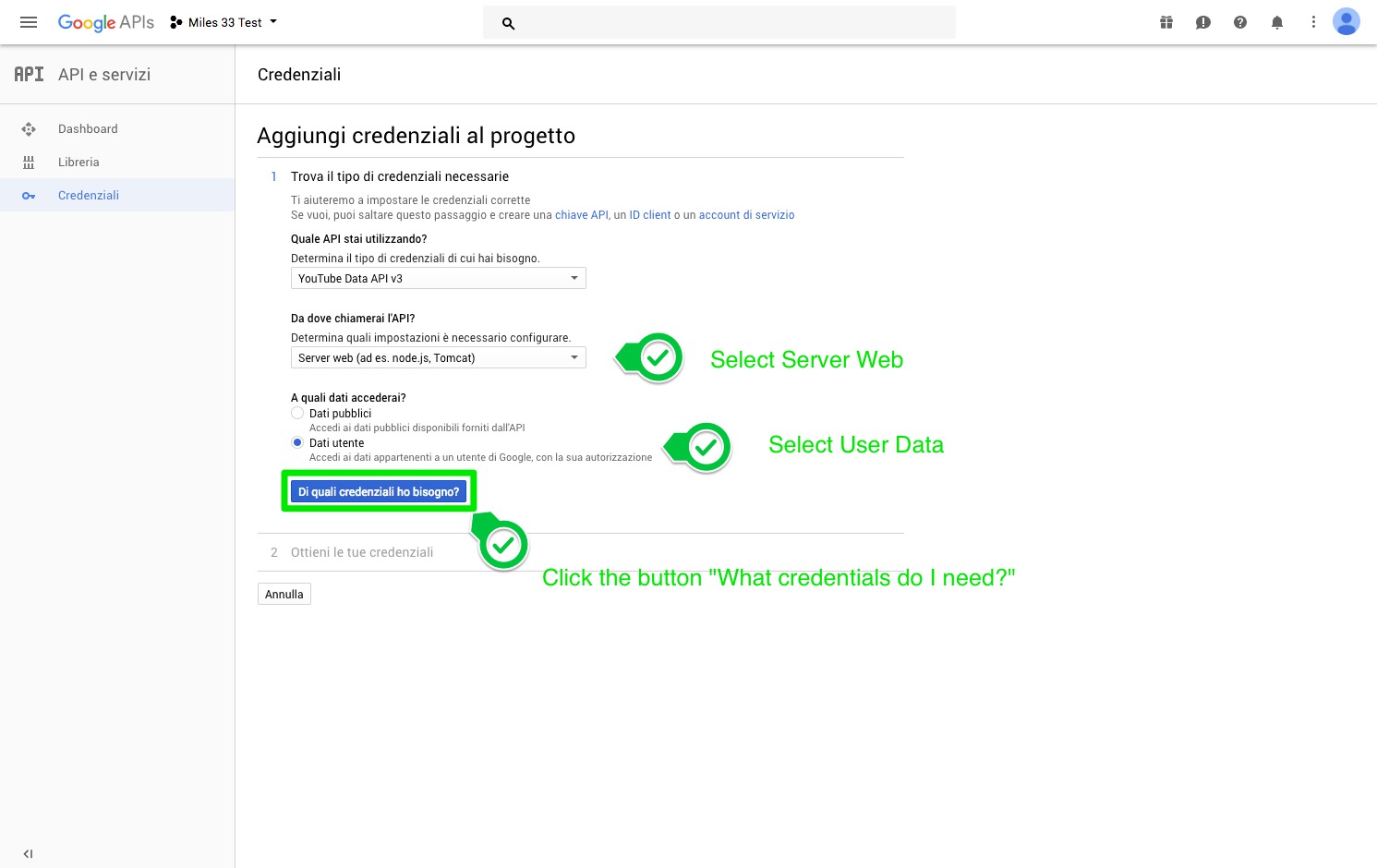This screenshot has height=868, width=1377.
Task: Go to Dashboard in sidebar
Action: (88, 128)
